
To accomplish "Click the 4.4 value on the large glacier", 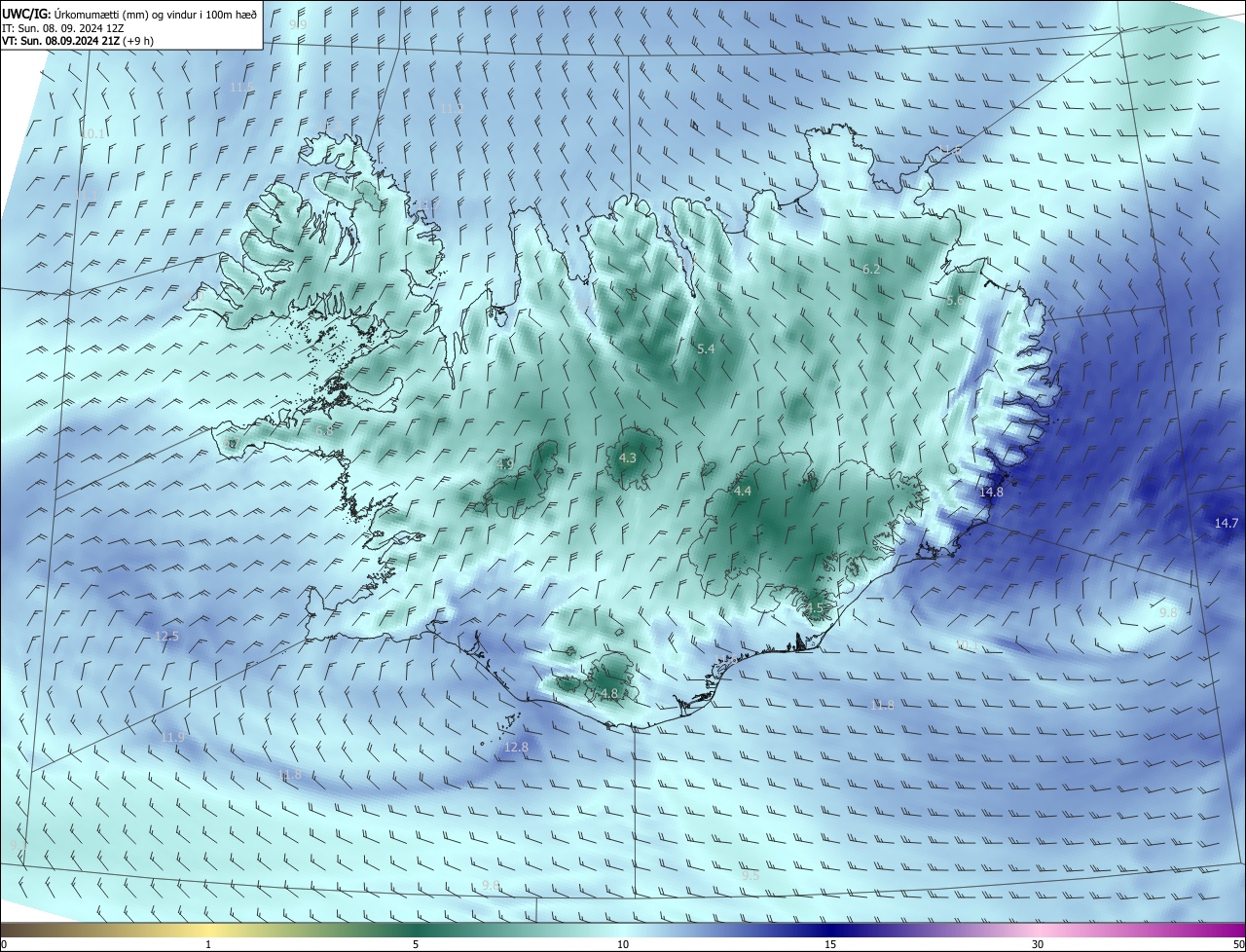I will coord(743,492).
